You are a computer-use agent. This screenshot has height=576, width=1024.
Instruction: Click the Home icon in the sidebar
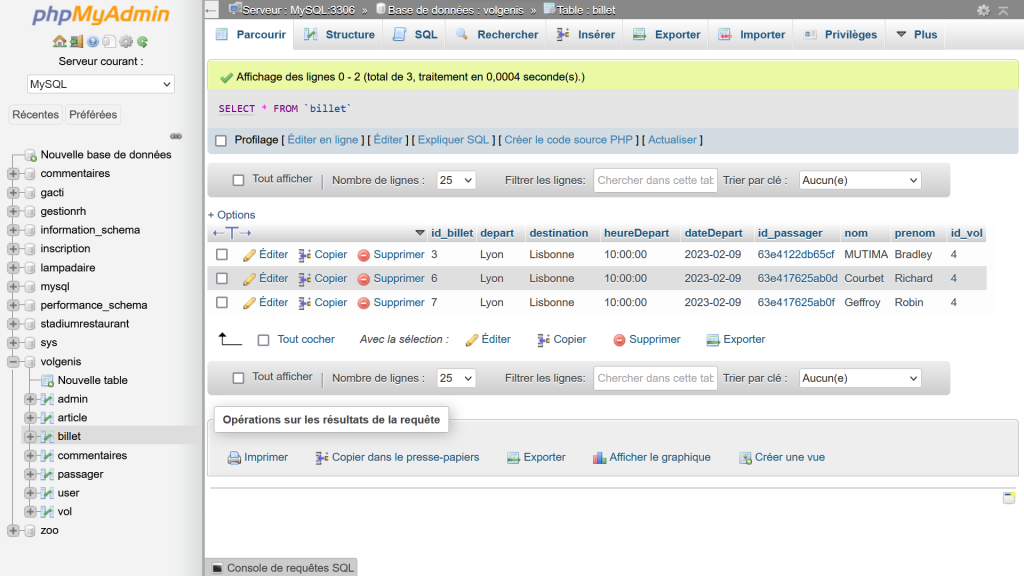point(59,42)
